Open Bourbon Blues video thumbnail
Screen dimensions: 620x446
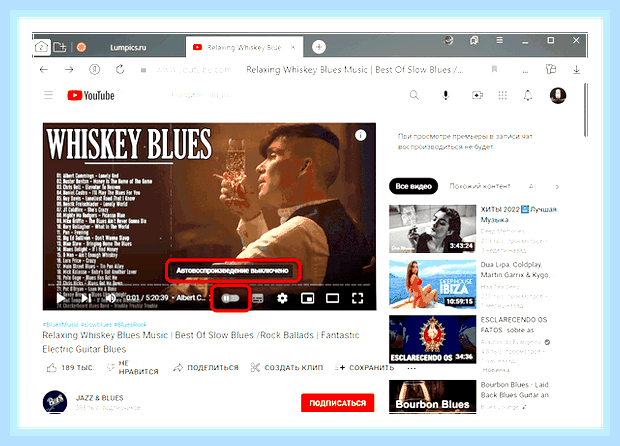coord(433,397)
